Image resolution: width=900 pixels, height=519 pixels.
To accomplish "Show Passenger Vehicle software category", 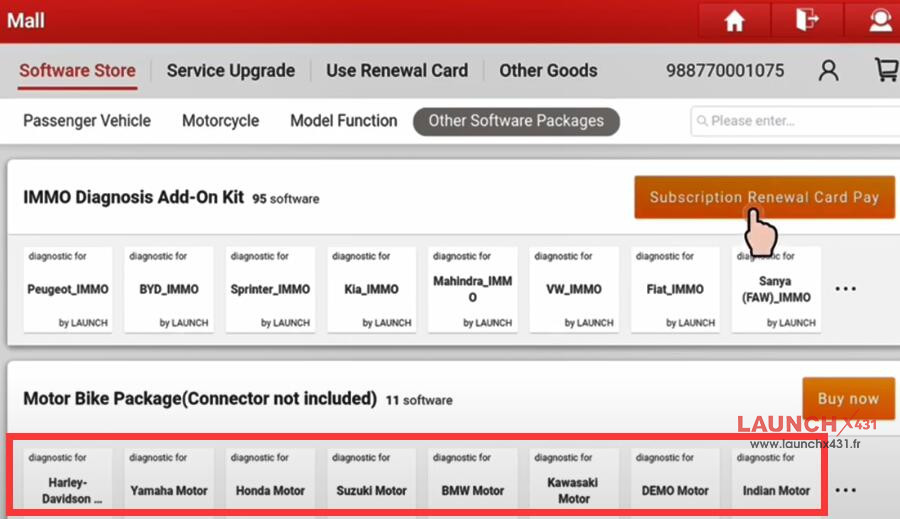I will [87, 121].
